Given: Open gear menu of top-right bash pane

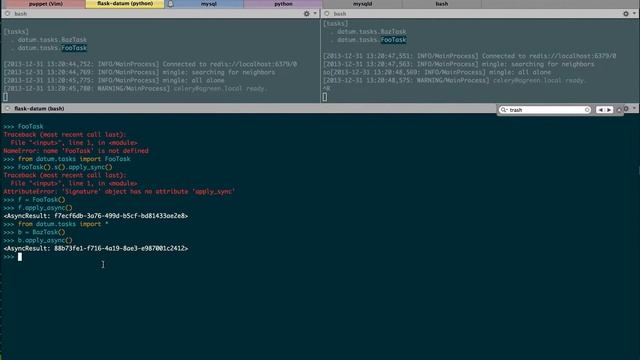Looking at the screenshot, I should tap(626, 13).
